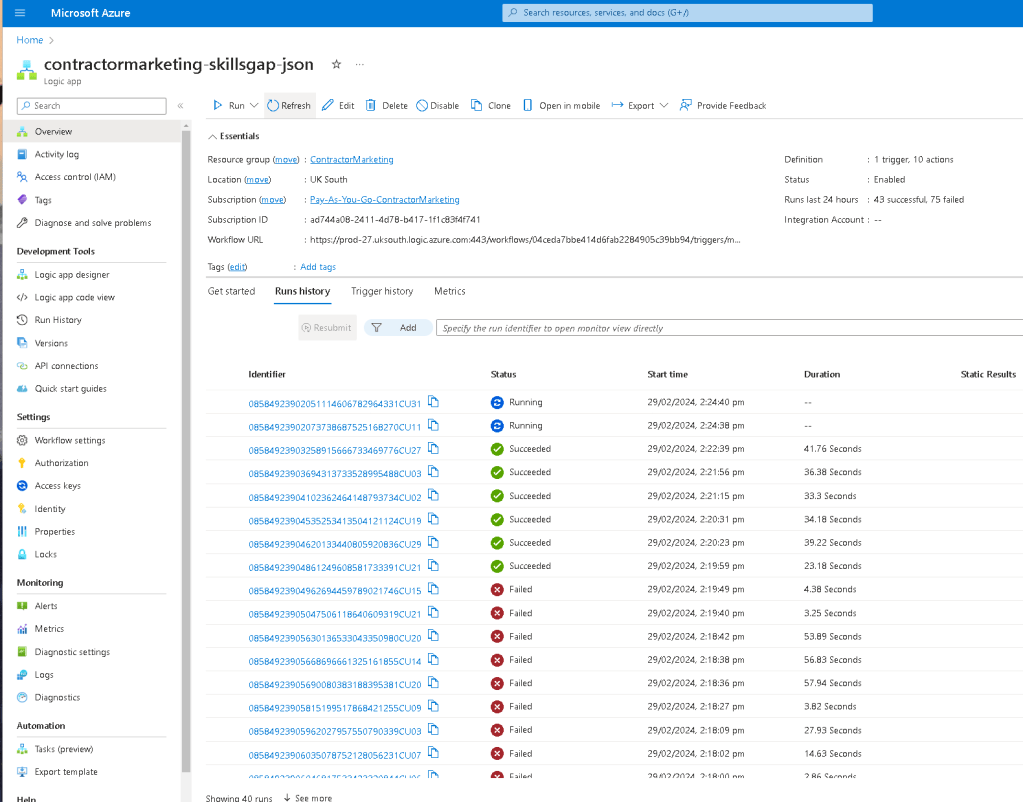
Task: Click Provide Feedback in toolbar
Action: tap(723, 105)
